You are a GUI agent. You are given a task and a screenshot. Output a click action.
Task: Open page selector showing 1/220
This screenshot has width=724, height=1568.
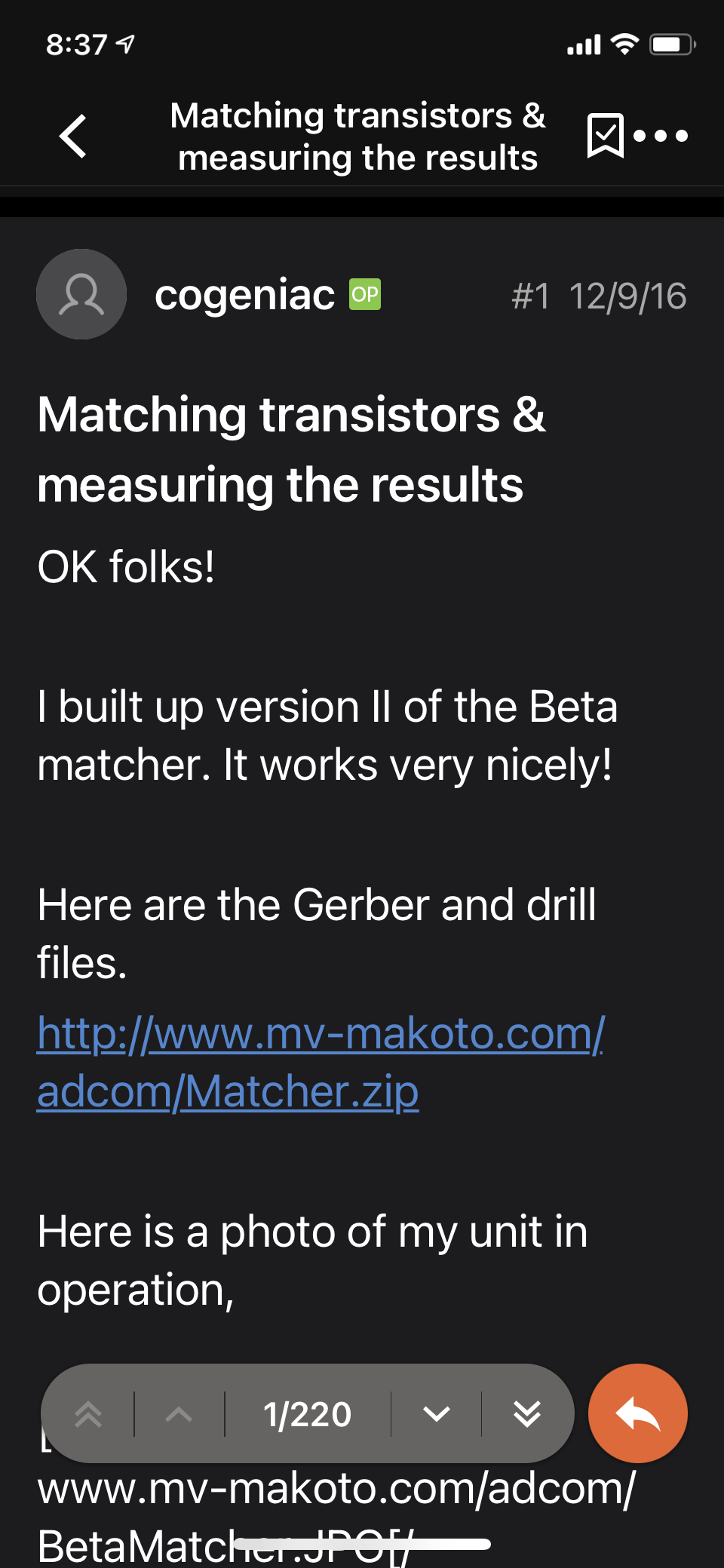[307, 1414]
